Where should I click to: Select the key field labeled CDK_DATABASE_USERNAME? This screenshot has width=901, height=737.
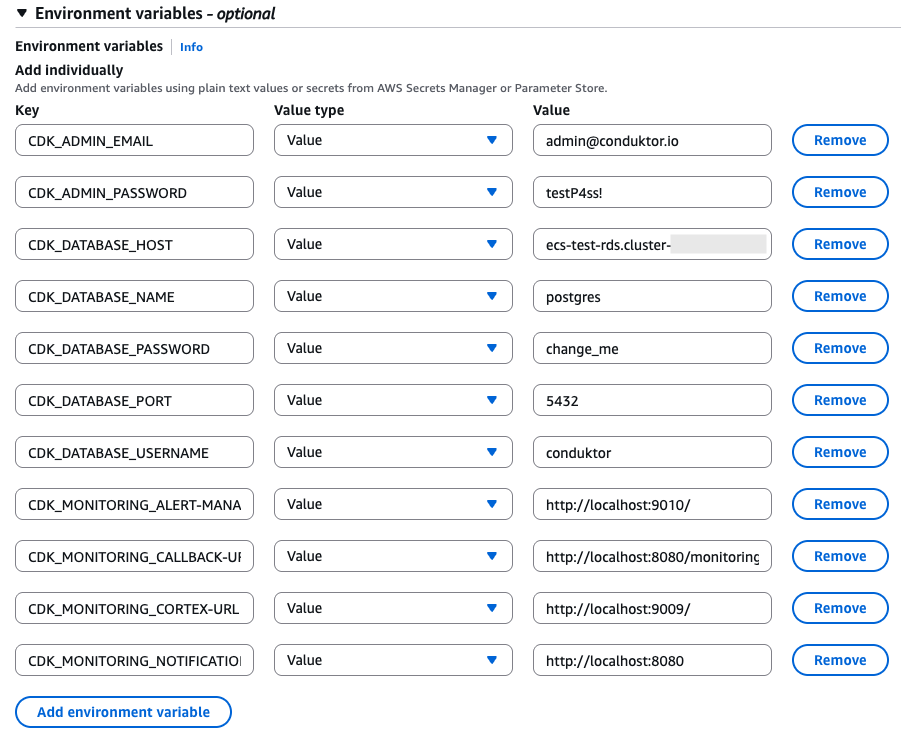coord(133,452)
